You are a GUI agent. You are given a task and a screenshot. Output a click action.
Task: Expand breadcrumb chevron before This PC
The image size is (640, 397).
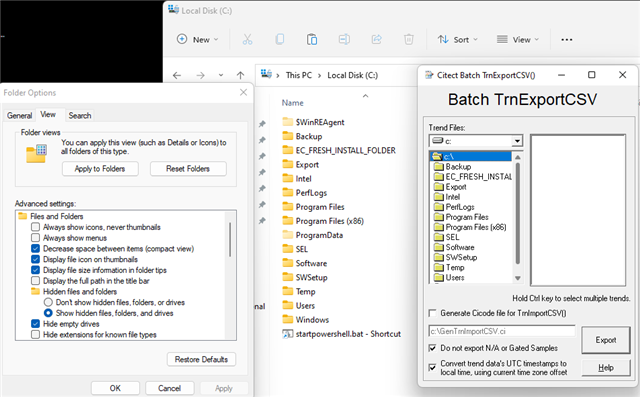[278, 75]
